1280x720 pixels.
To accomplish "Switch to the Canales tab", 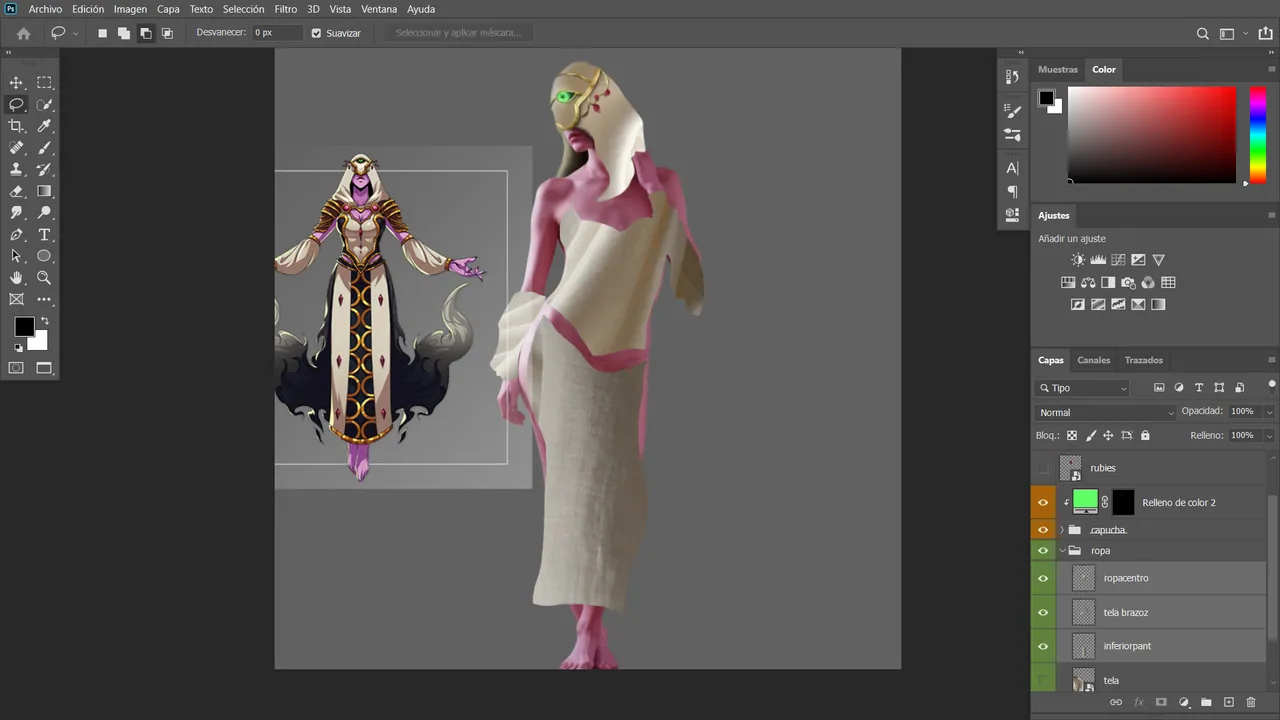I will click(x=1093, y=360).
